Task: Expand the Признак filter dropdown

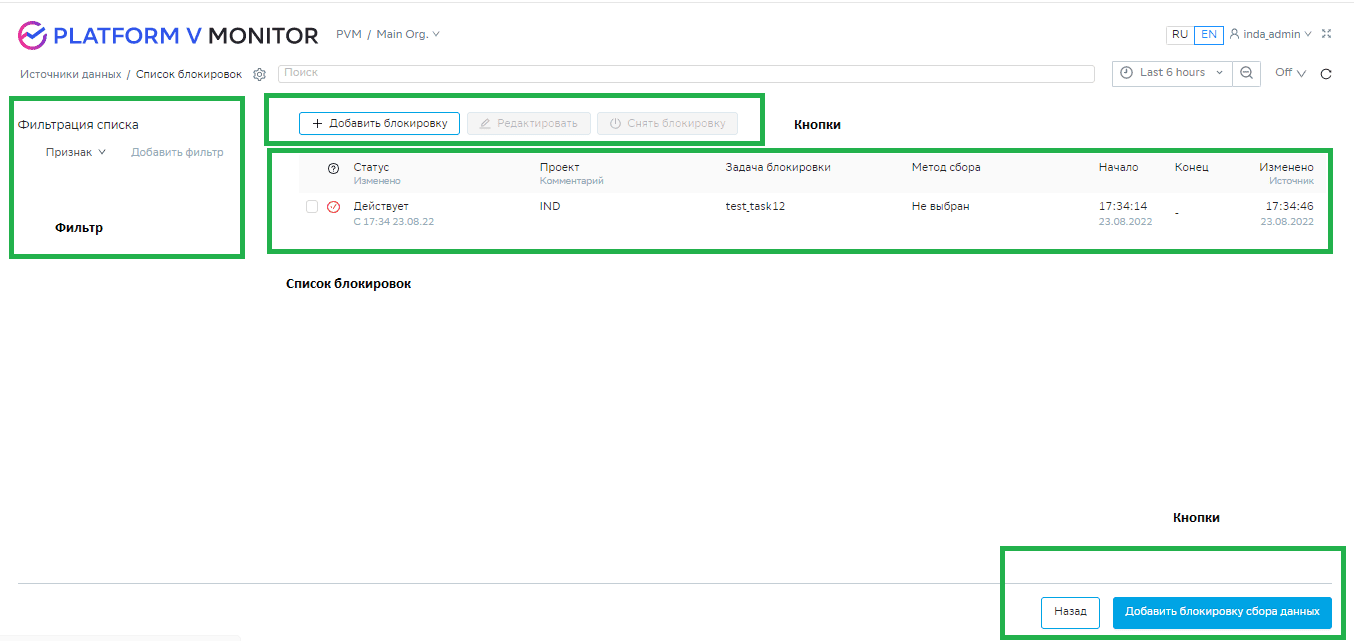Action: (76, 152)
